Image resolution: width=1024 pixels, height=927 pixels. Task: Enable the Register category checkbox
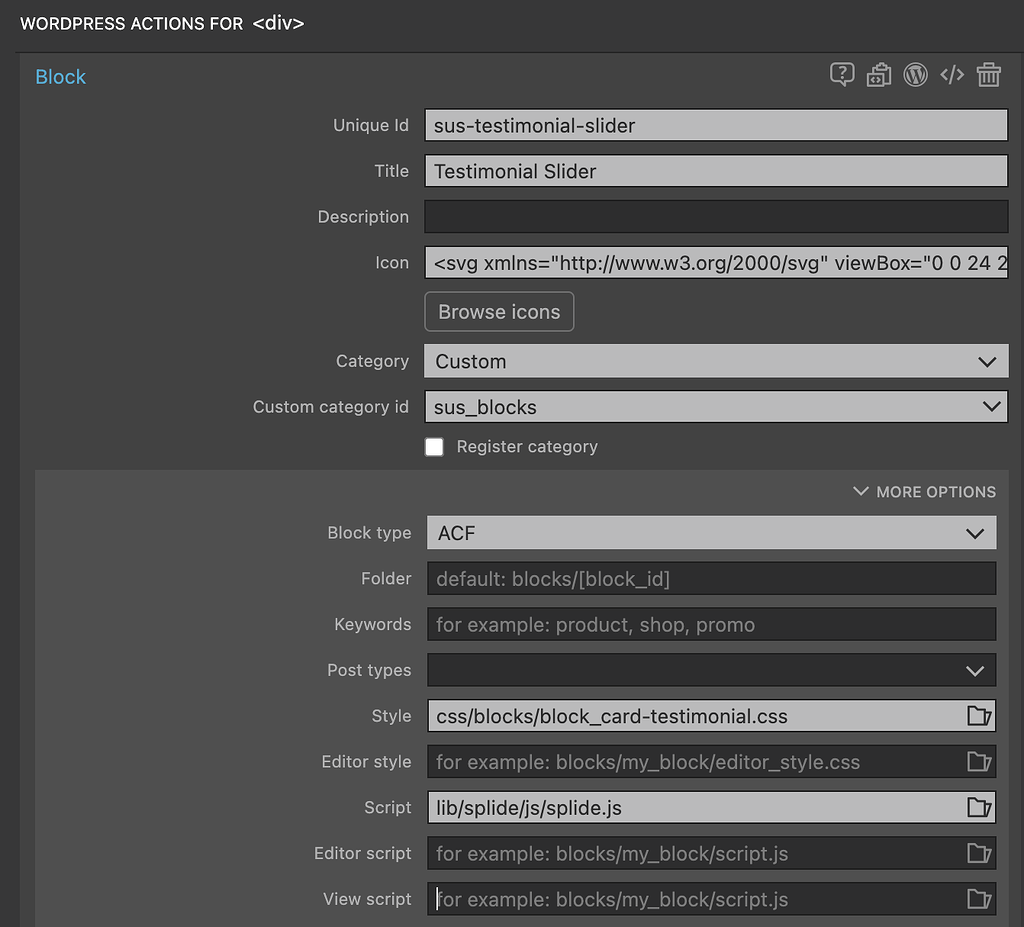[x=434, y=447]
